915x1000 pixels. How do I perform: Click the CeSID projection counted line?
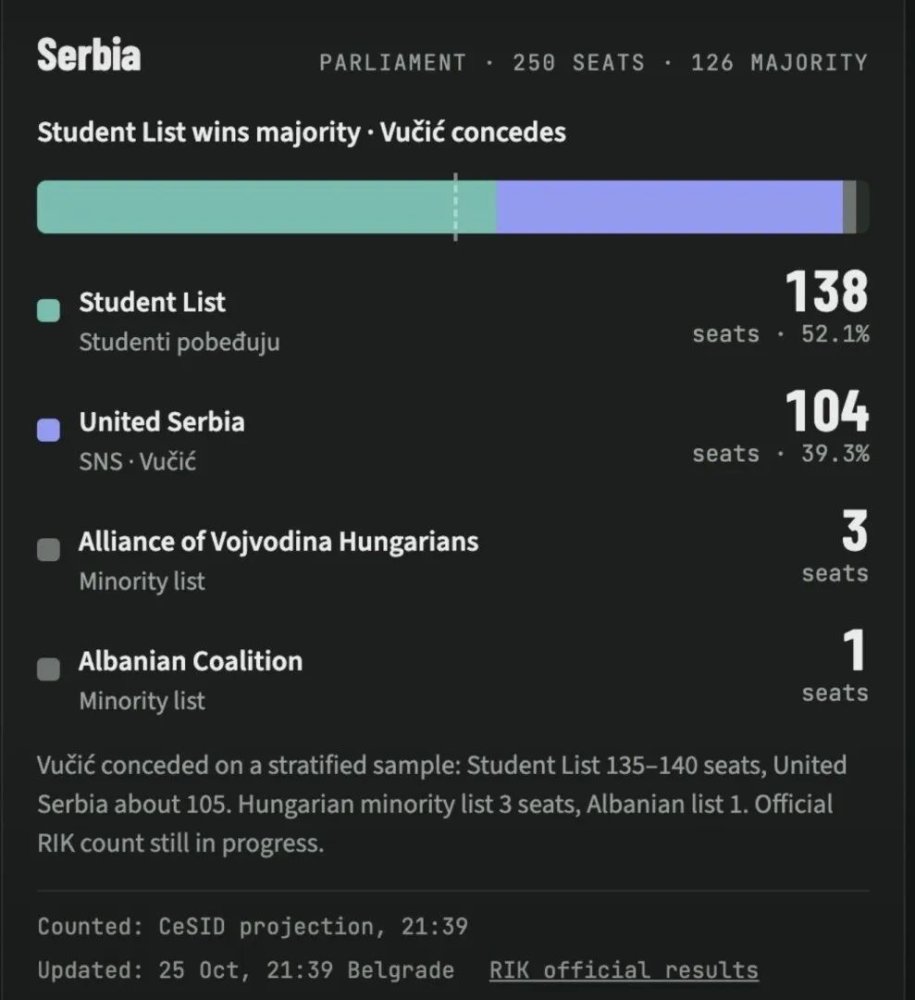pyautogui.click(x=253, y=927)
